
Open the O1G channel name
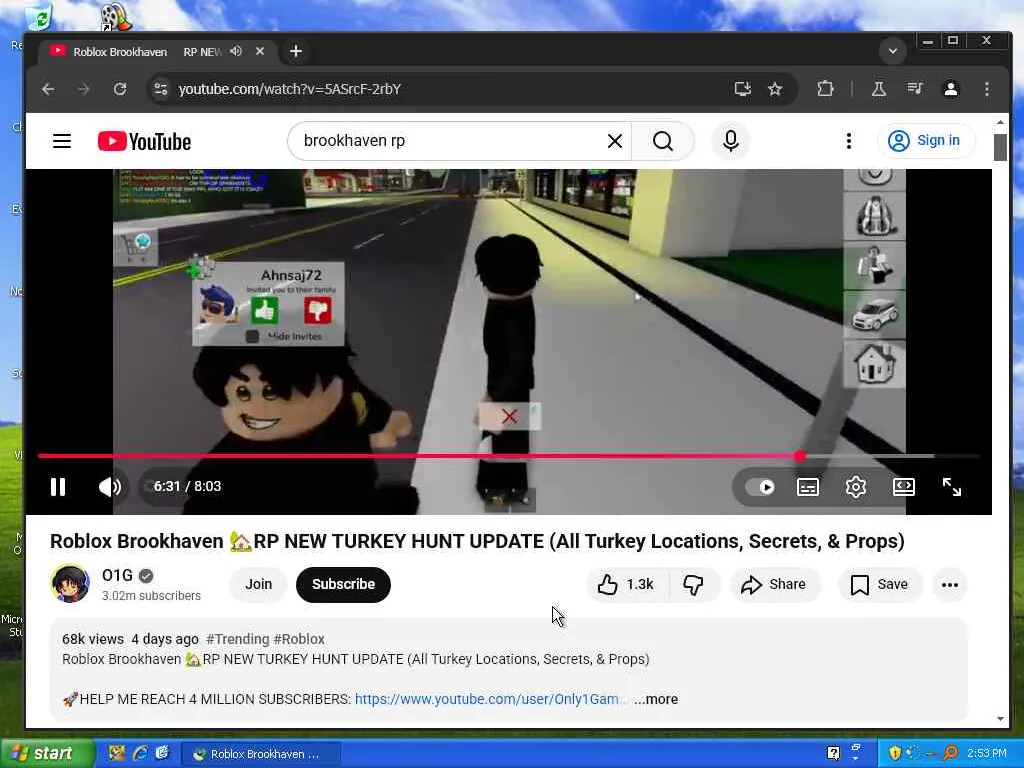click(x=118, y=575)
